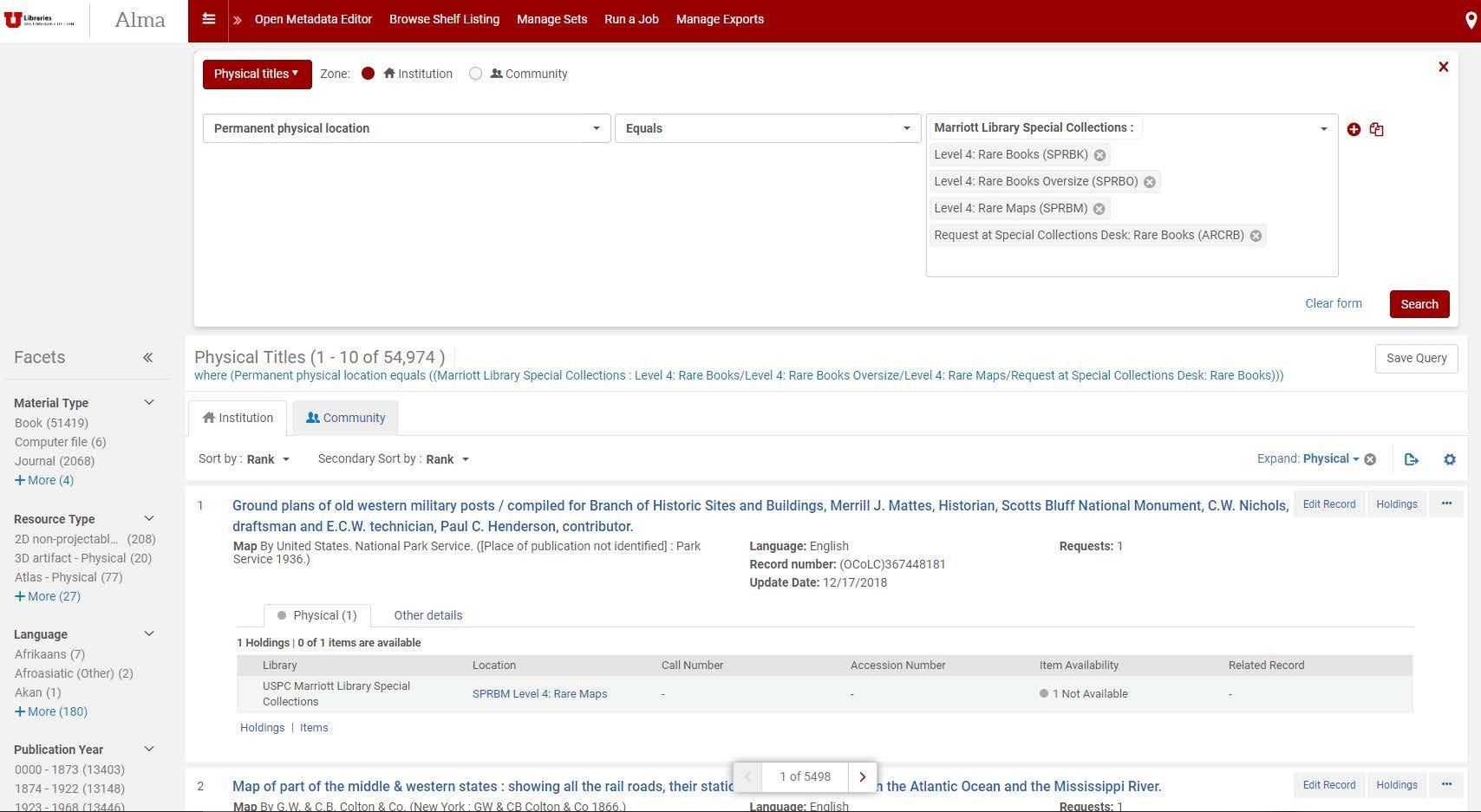Open Browse Shelf Listing
Image resolution: width=1481 pixels, height=812 pixels.
point(444,19)
